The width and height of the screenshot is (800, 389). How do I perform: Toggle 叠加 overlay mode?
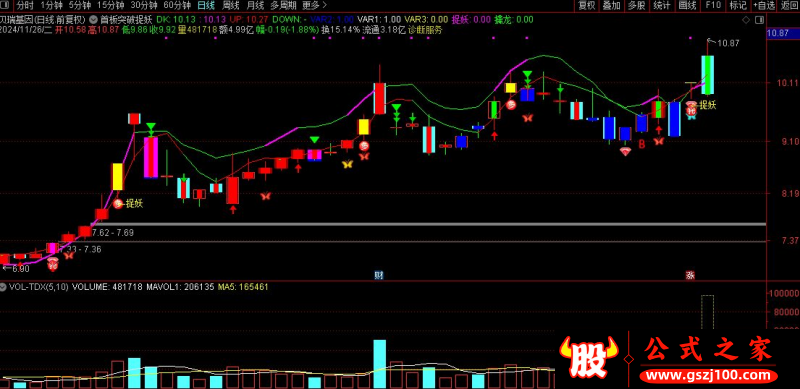pos(612,6)
